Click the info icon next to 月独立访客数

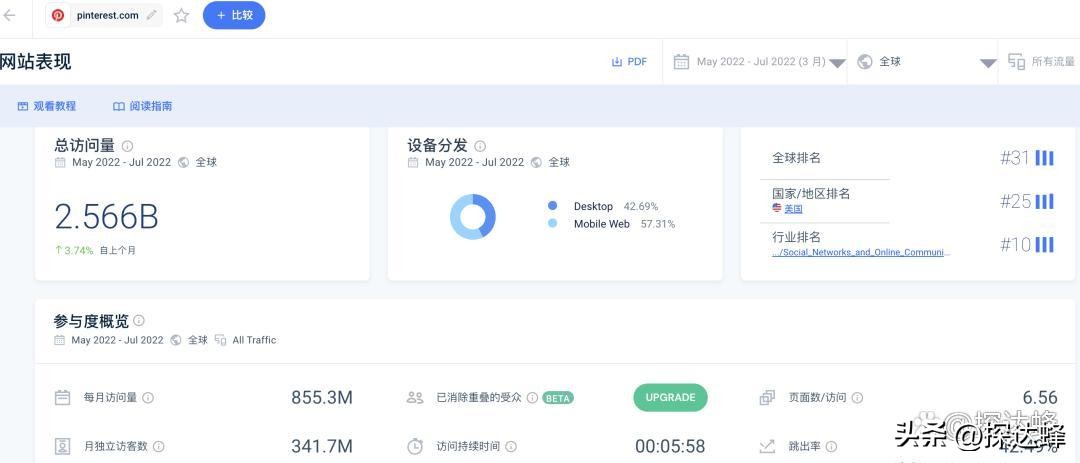pyautogui.click(x=158, y=446)
